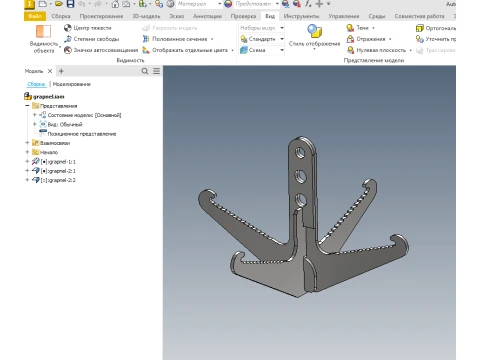This screenshot has height=360, width=480.
Task: Click the Отражения reflections icon
Action: point(350,39)
